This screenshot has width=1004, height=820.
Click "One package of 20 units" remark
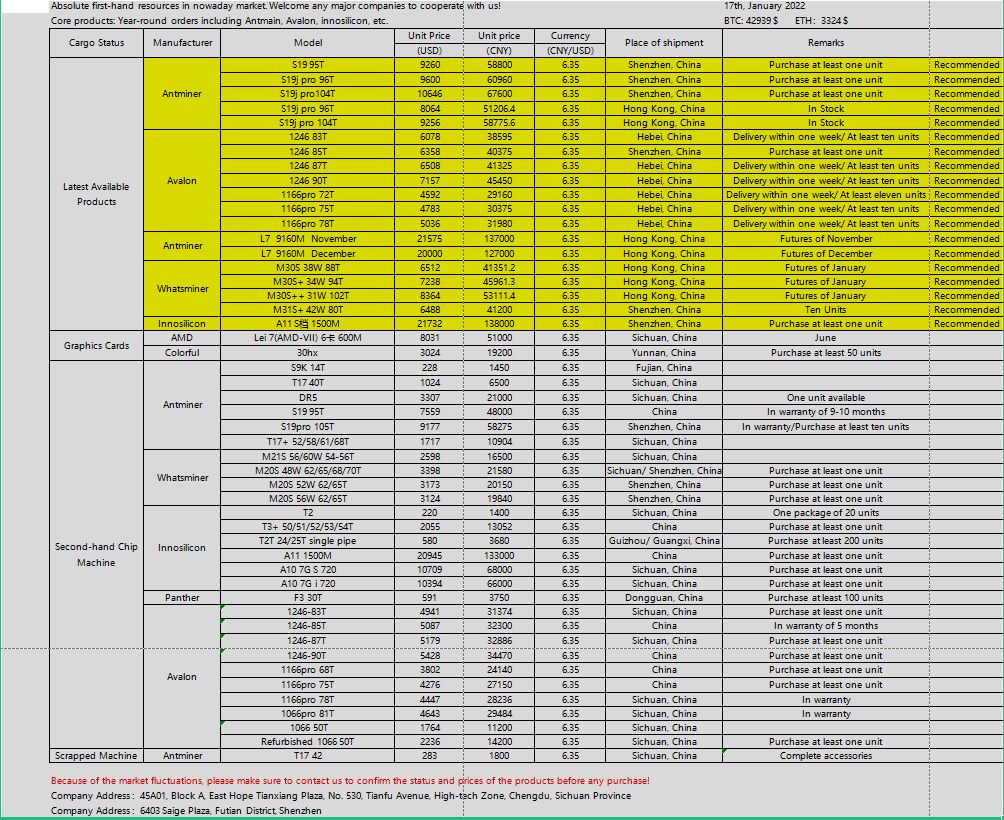click(x=826, y=513)
